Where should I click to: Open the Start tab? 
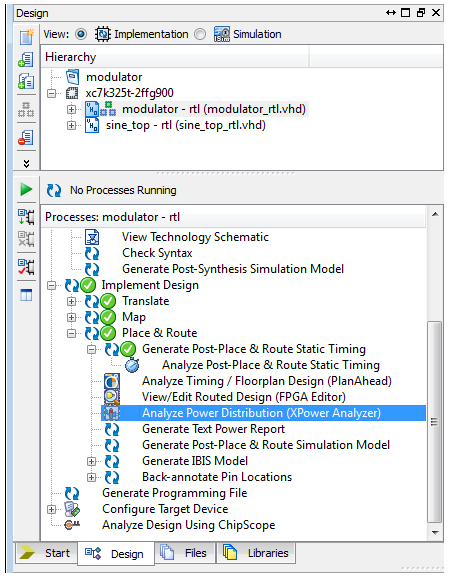click(46, 553)
